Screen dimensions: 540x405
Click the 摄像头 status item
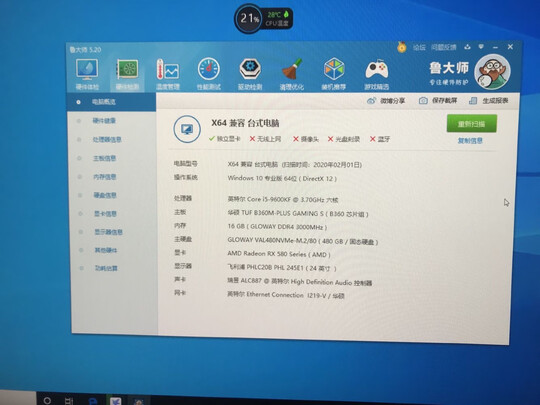[x=306, y=139]
